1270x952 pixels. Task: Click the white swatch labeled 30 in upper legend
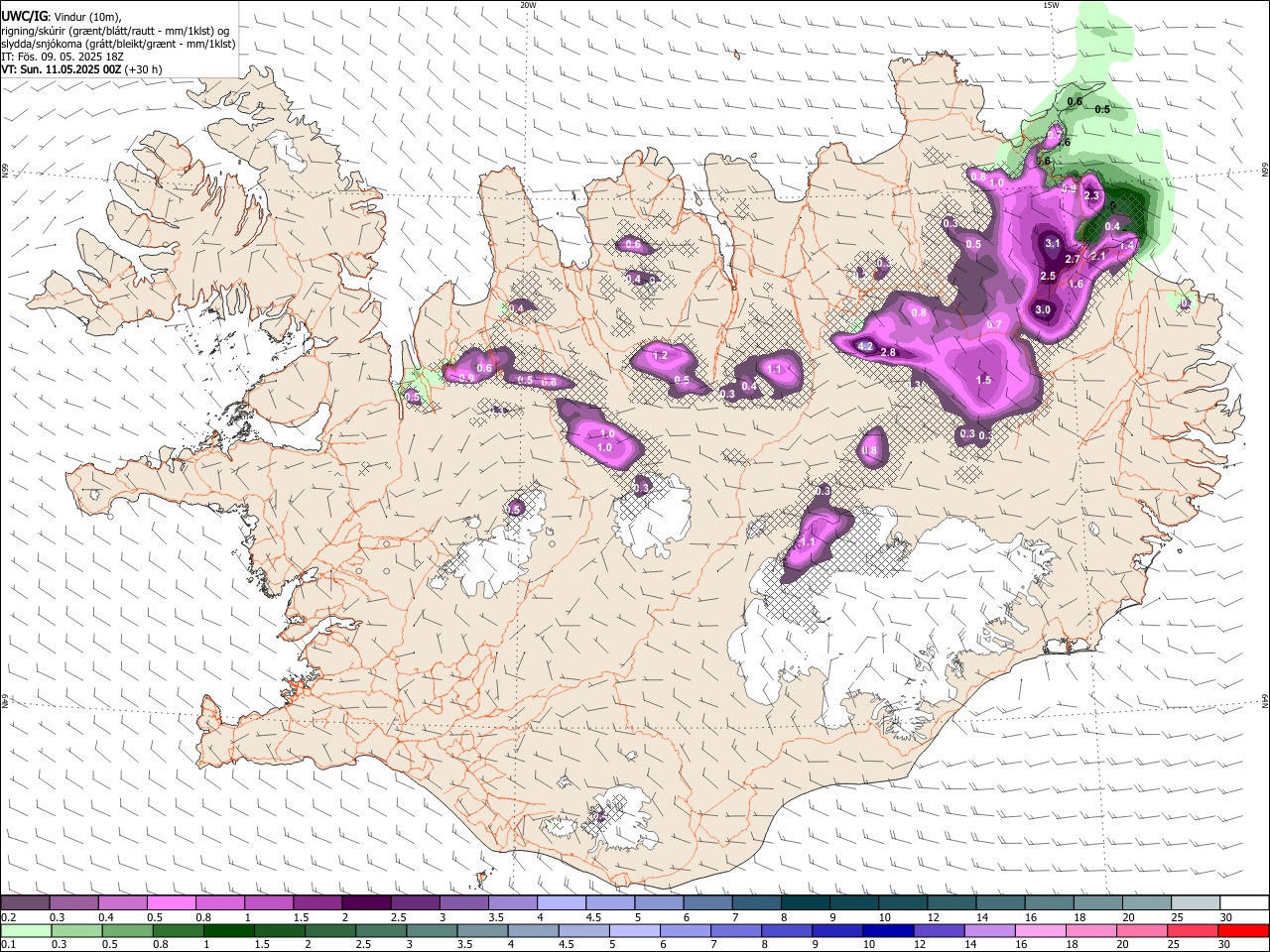[x=1244, y=903]
